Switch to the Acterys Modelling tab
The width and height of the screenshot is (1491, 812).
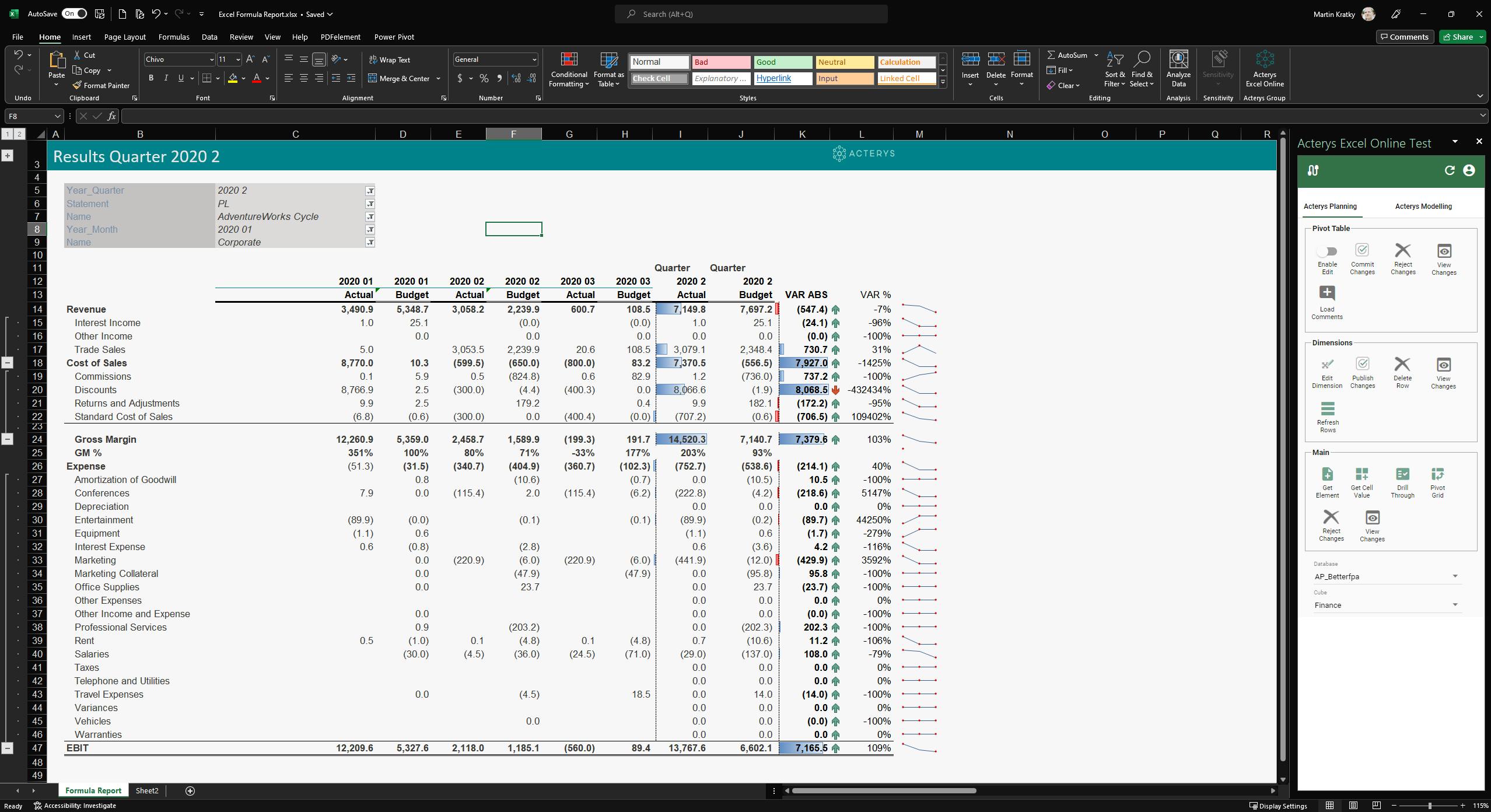[1423, 206]
